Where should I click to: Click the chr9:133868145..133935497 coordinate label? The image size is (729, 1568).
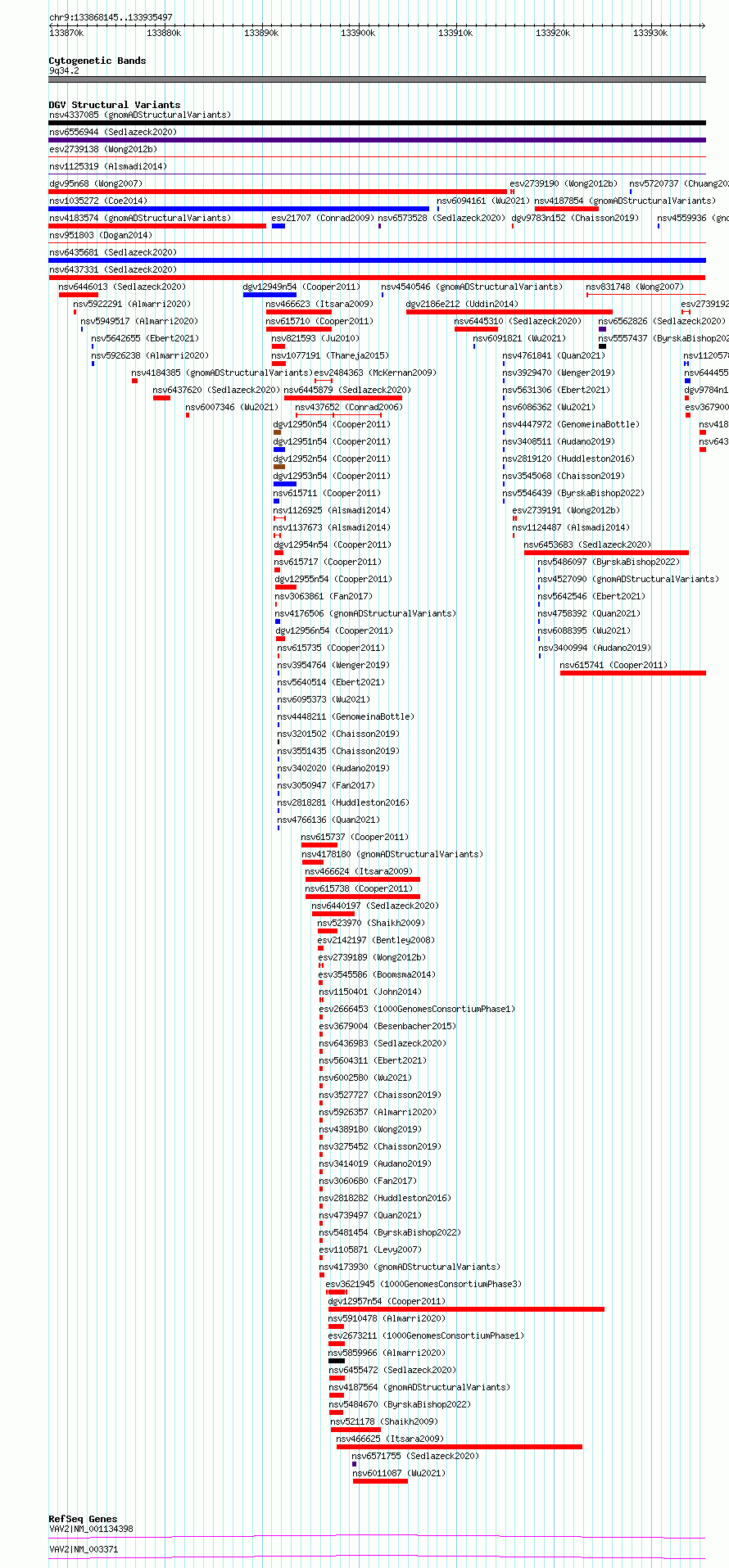click(x=111, y=17)
